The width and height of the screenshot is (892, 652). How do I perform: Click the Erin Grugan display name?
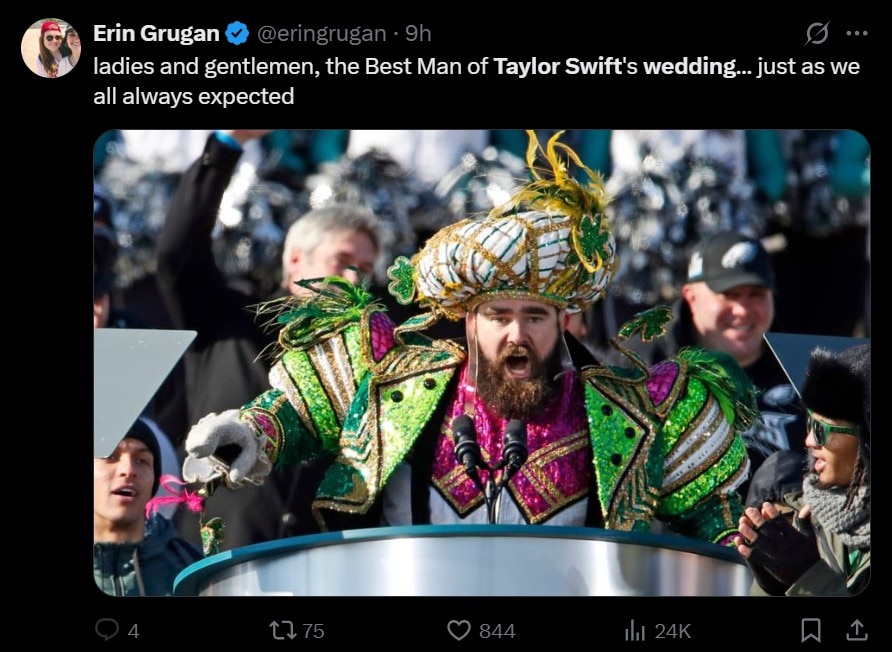tap(156, 33)
